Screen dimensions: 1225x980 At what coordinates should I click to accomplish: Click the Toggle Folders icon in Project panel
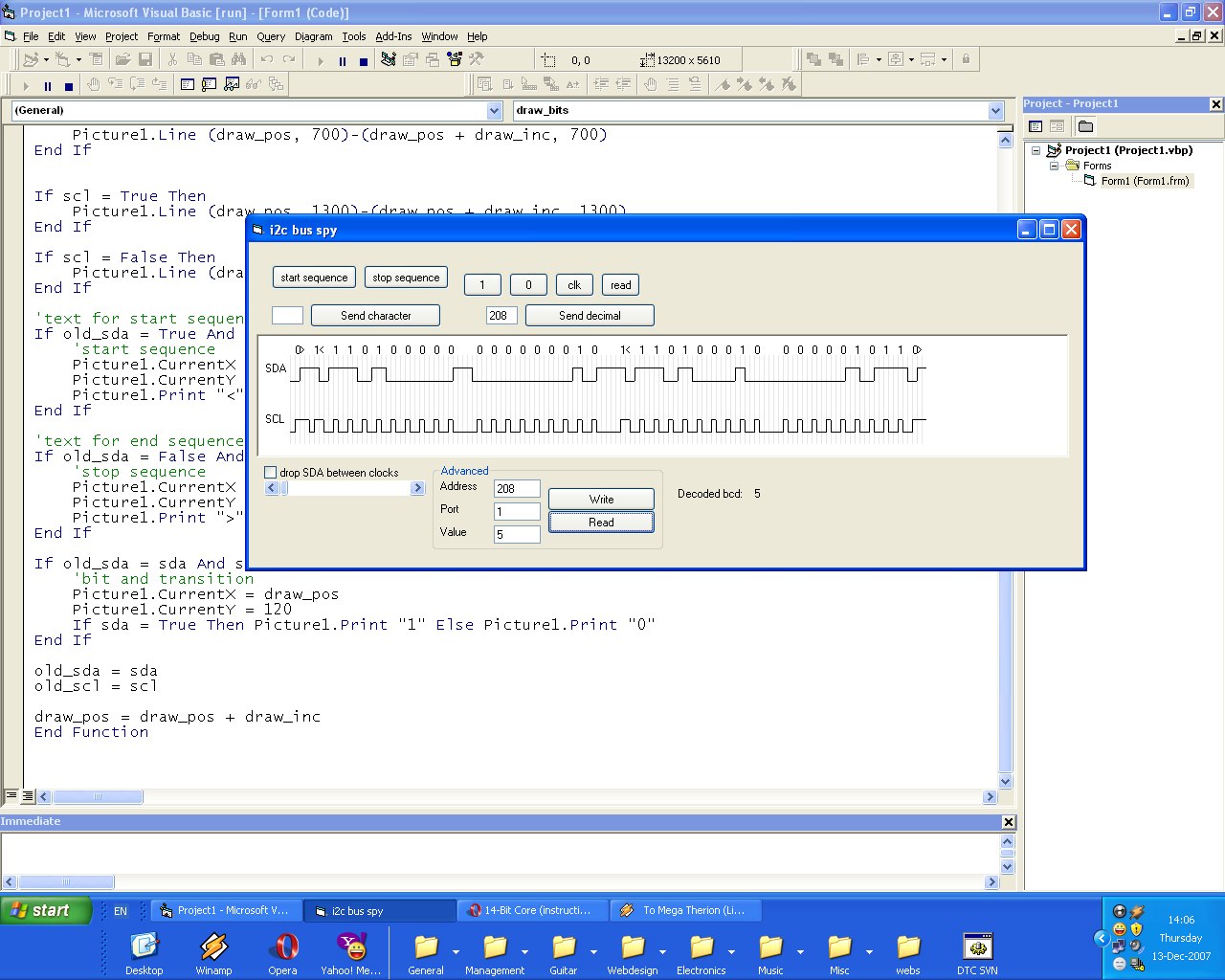pyautogui.click(x=1085, y=126)
